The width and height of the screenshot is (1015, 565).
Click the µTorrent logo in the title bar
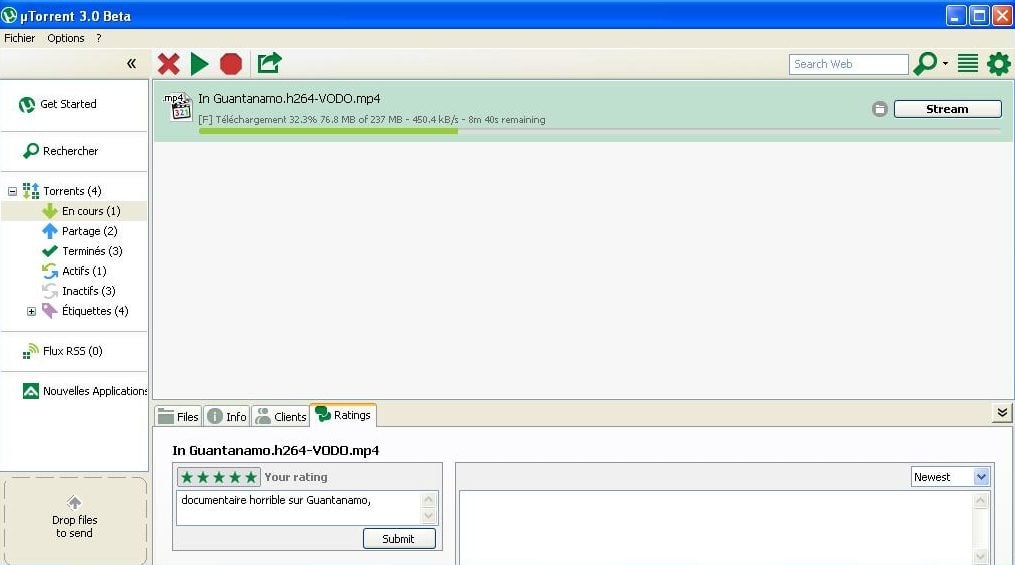pos(9,15)
